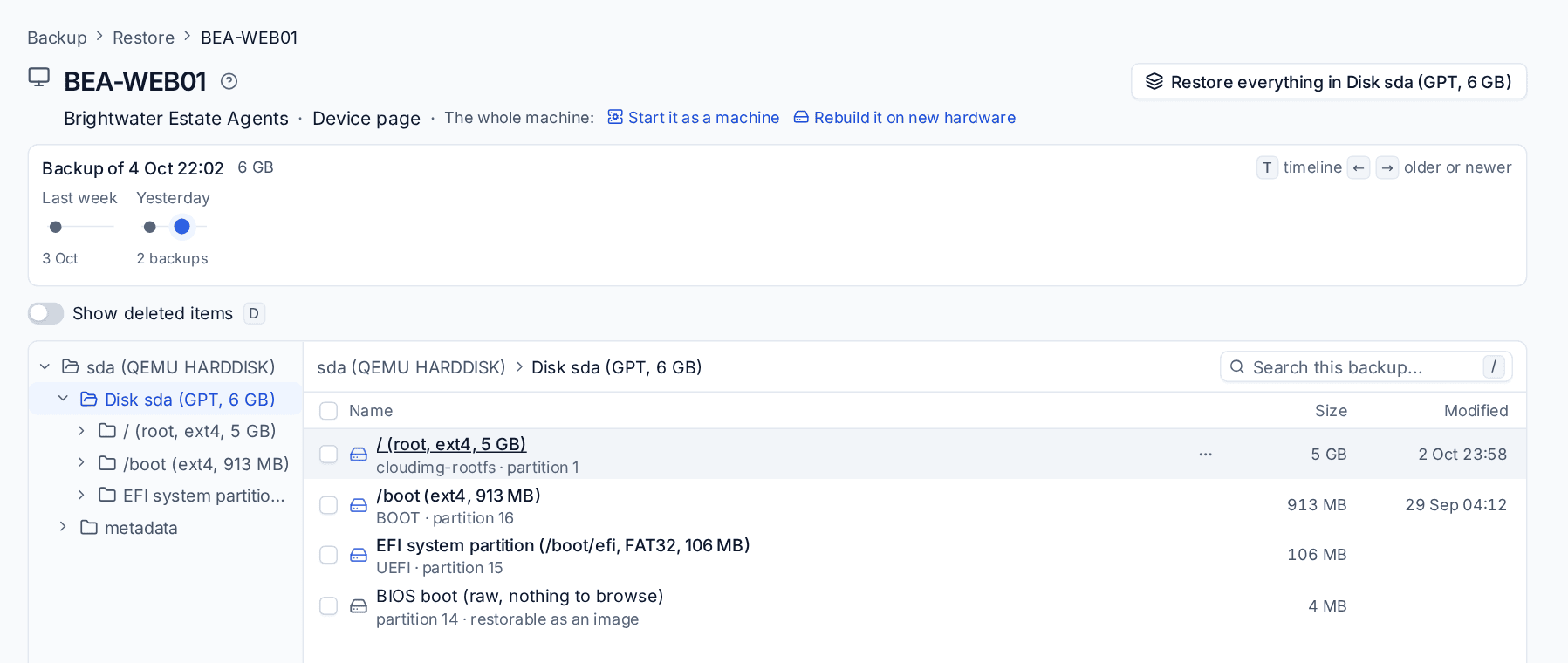Screen dimensions: 1568x663
Task: Click the drive icon of EFI system partition row
Action: [359, 555]
